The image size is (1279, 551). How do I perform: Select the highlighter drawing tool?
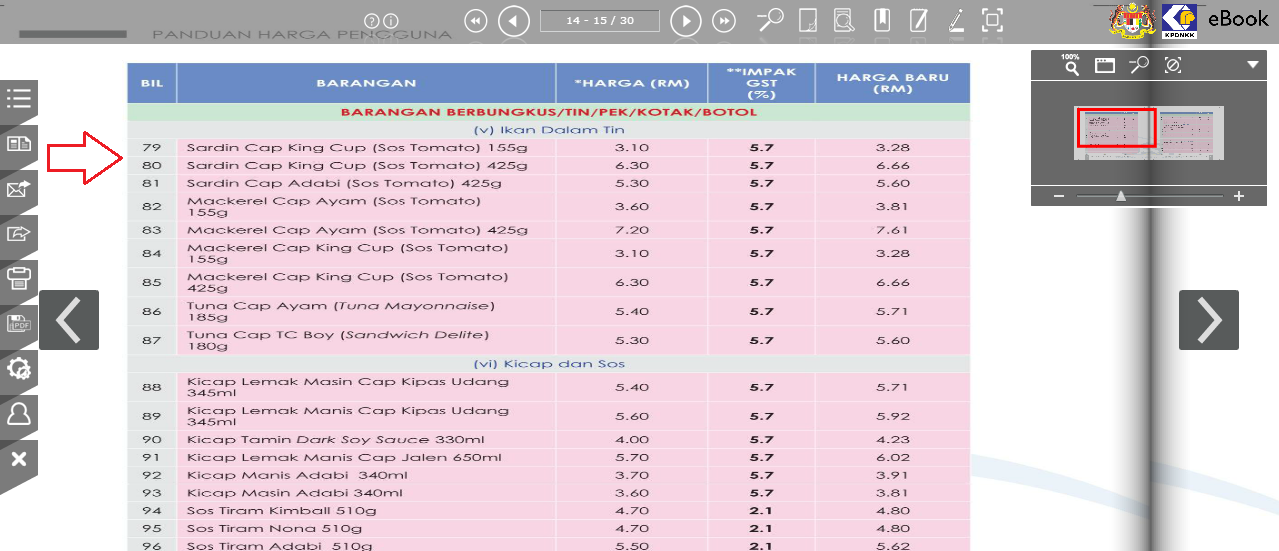click(x=955, y=20)
